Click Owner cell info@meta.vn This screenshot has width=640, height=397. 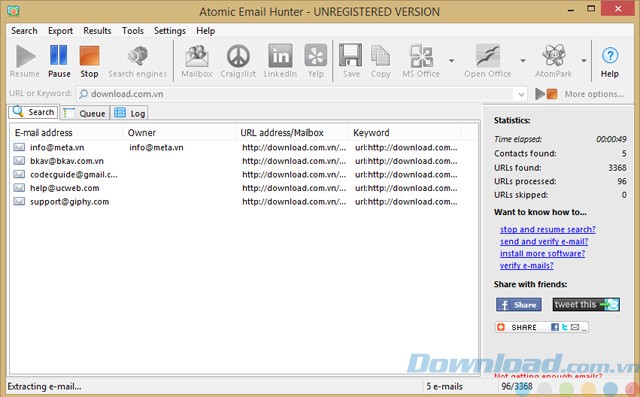pos(156,147)
